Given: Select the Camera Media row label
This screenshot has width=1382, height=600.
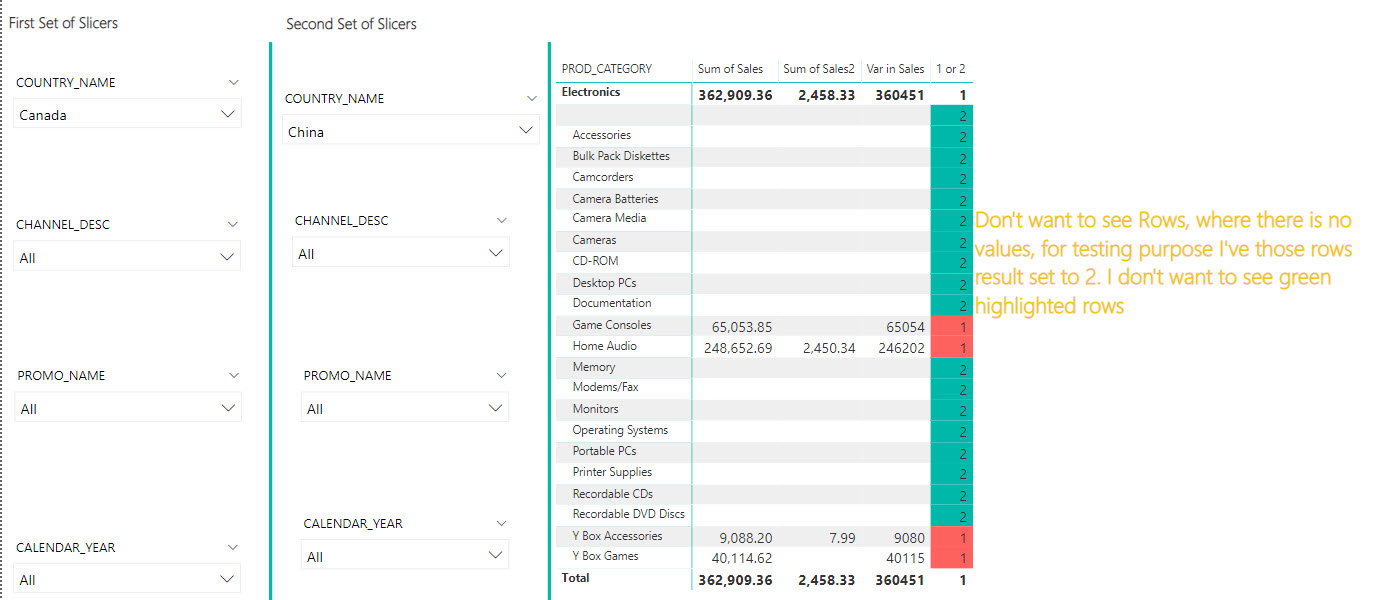Looking at the screenshot, I should click(609, 218).
